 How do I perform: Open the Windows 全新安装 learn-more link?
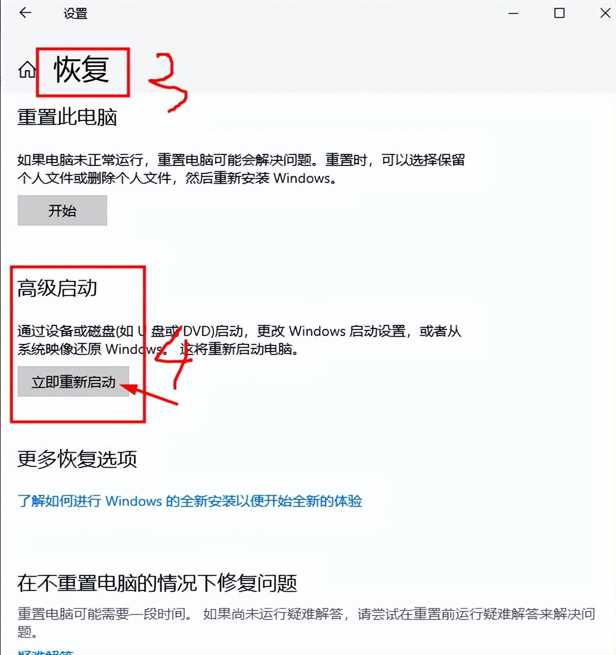tap(190, 500)
